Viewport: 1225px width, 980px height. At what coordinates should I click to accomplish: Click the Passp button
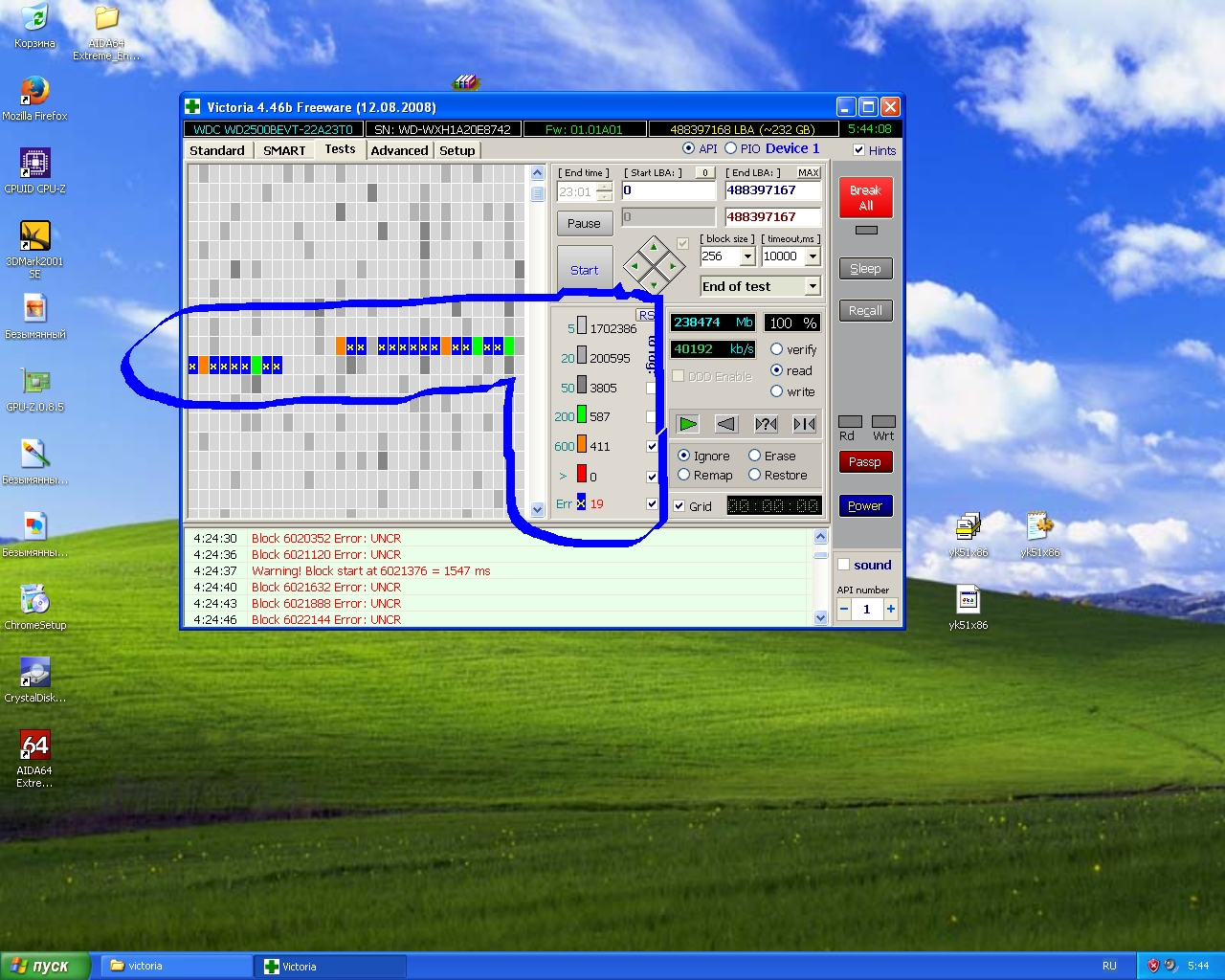click(x=865, y=462)
